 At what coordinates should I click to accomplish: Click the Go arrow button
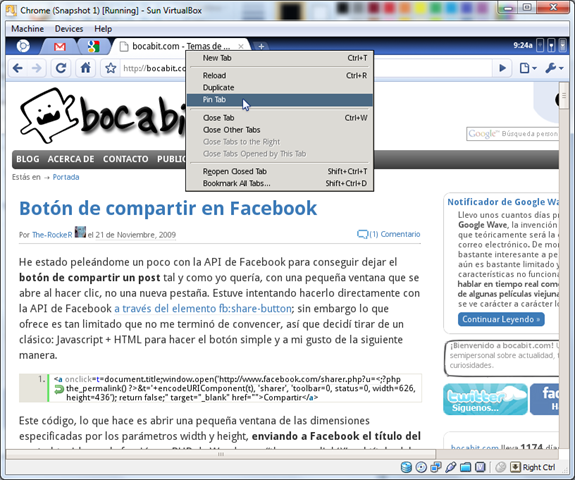[x=502, y=68]
